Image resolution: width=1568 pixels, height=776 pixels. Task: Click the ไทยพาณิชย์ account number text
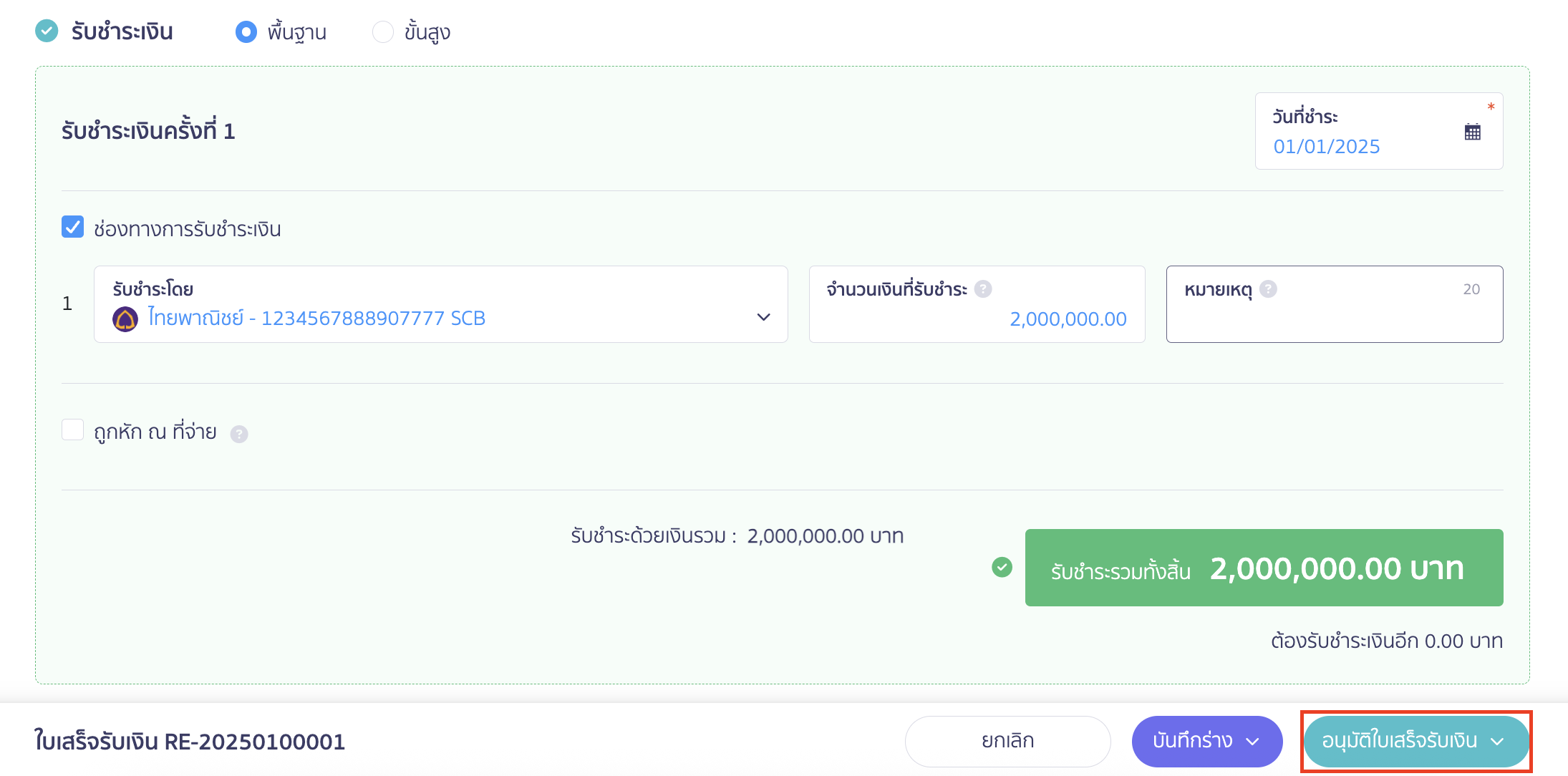(316, 318)
